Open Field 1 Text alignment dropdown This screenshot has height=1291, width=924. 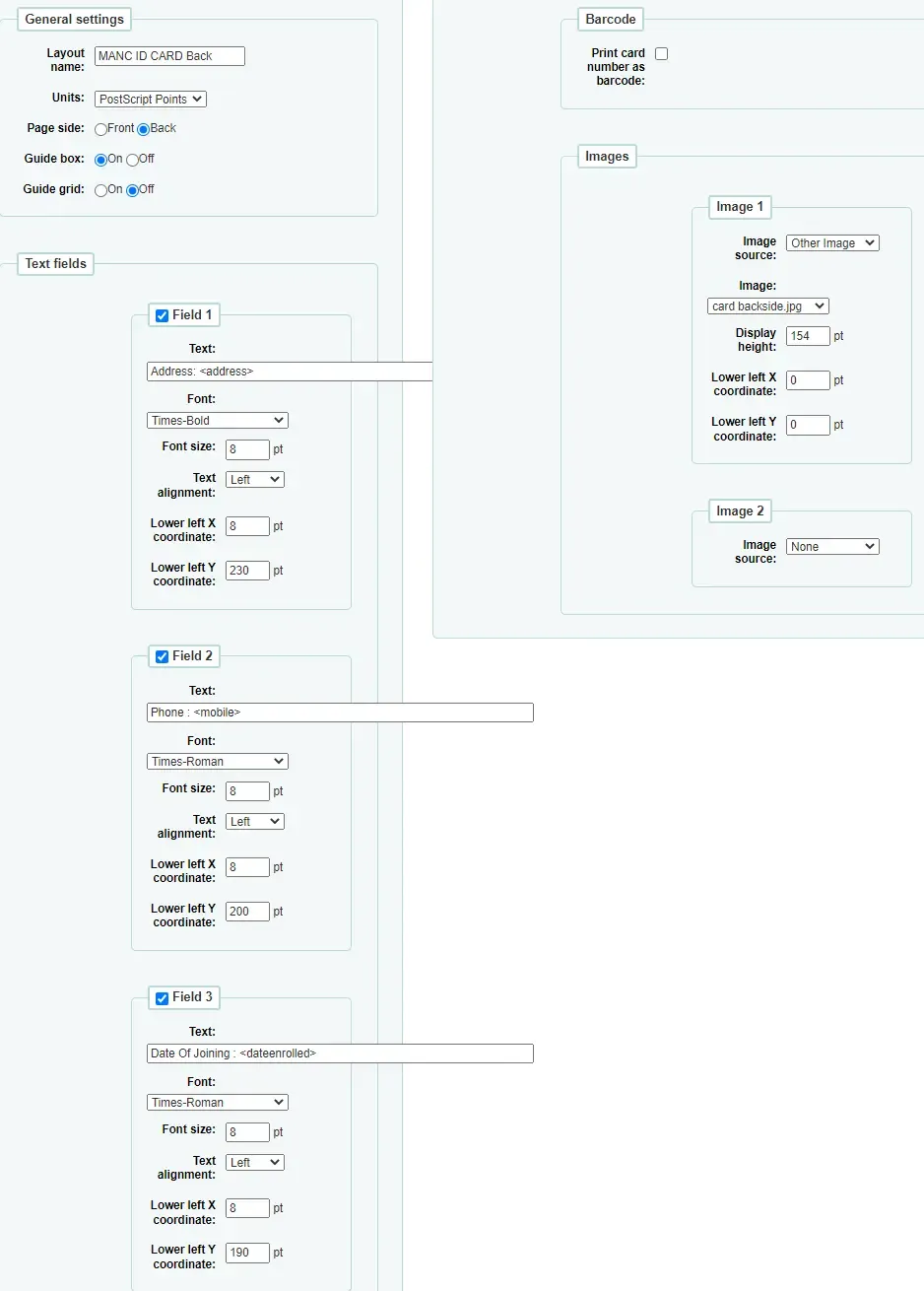point(255,479)
